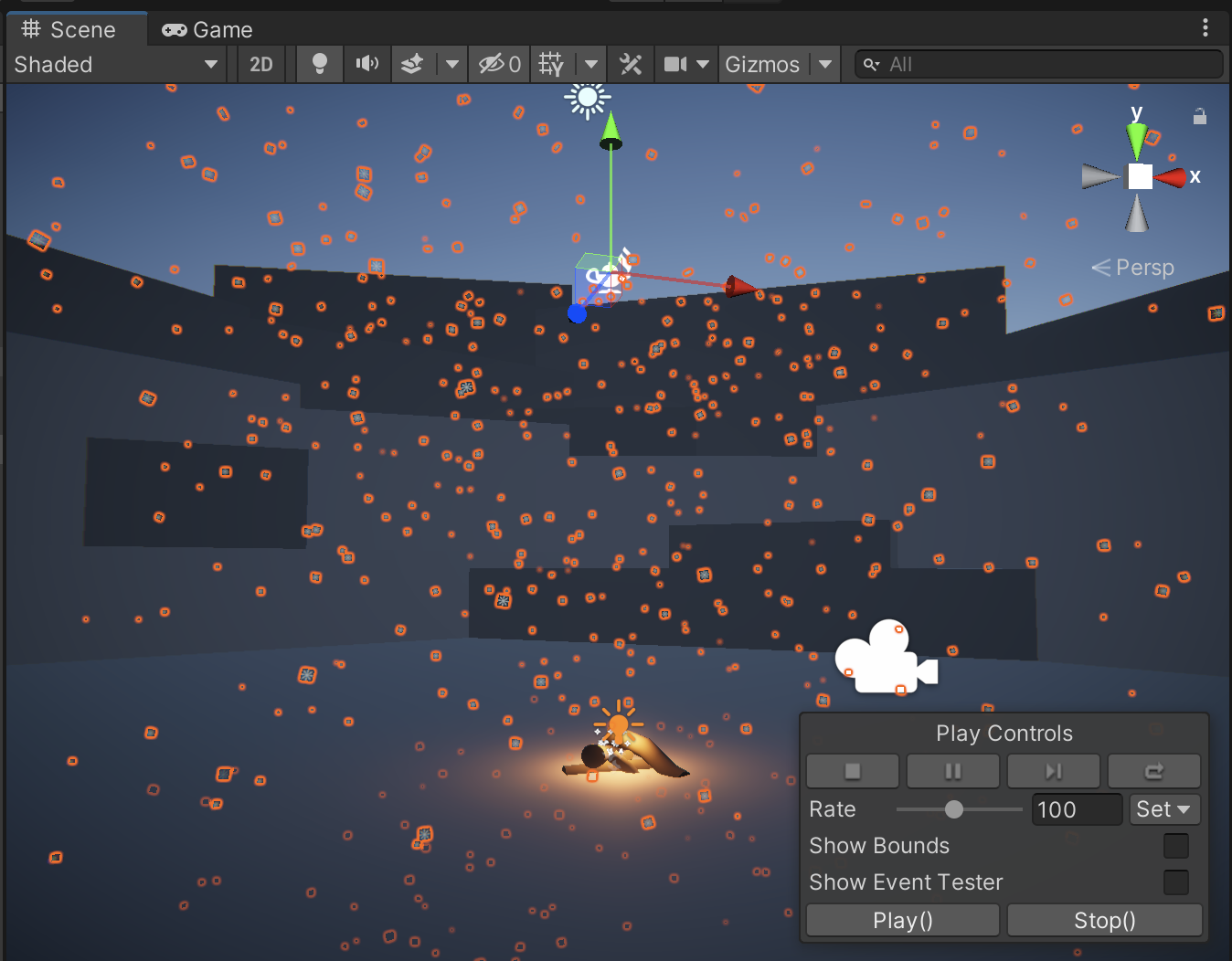Click the Rate slider handle
This screenshot has width=1232, height=961.
point(954,809)
